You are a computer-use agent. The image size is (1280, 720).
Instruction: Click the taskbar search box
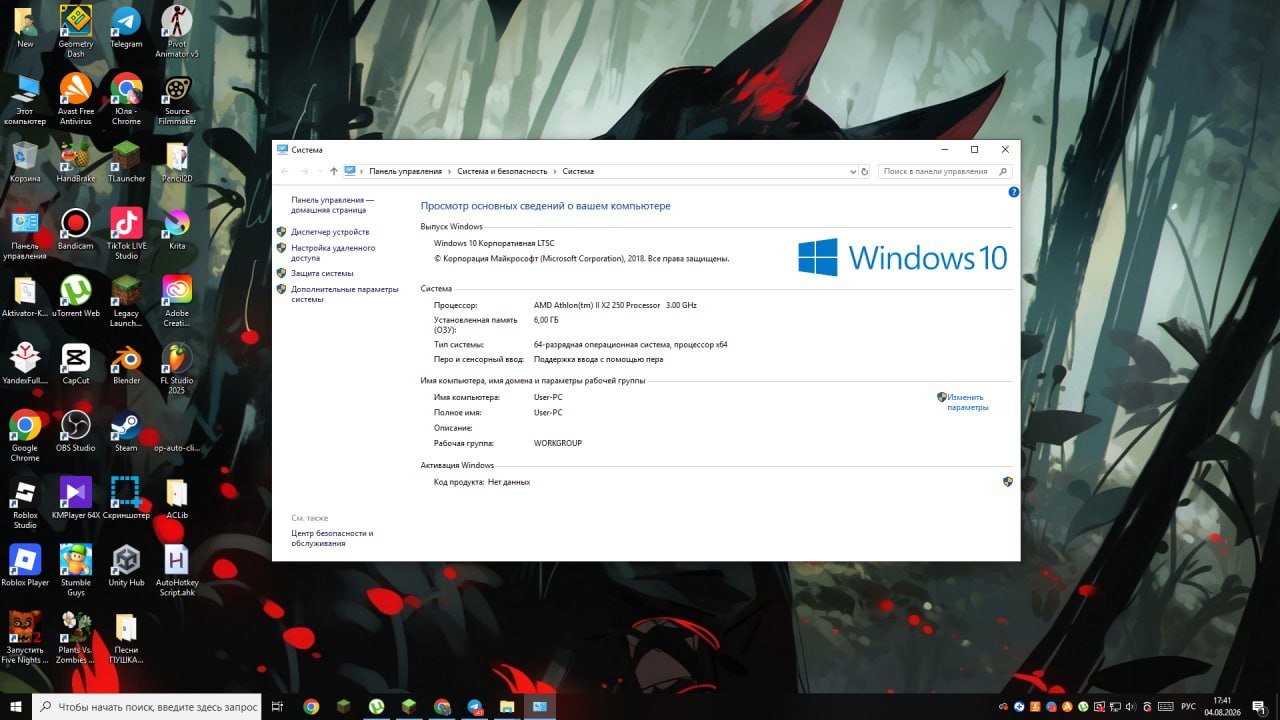[x=147, y=707]
